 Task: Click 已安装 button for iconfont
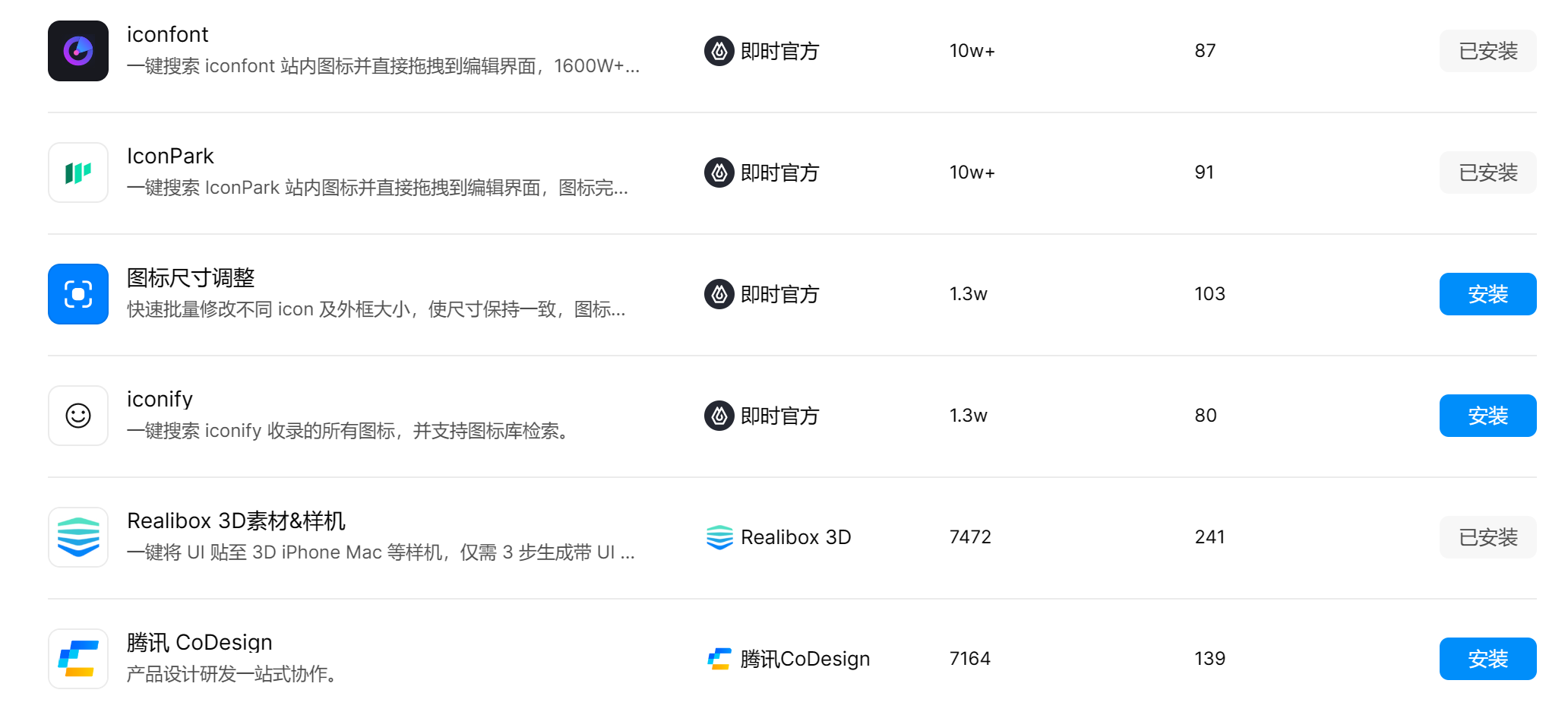pos(1487,51)
